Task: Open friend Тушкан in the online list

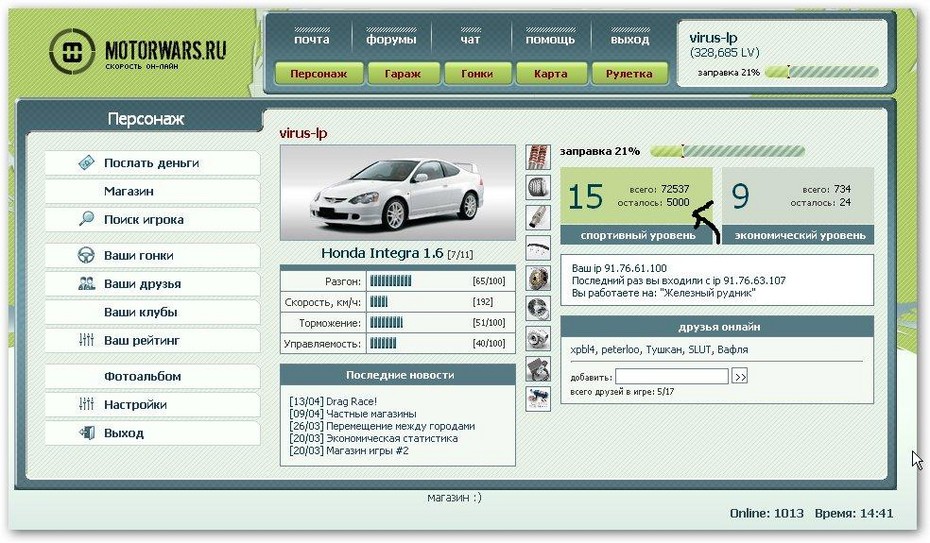Action: tap(664, 350)
